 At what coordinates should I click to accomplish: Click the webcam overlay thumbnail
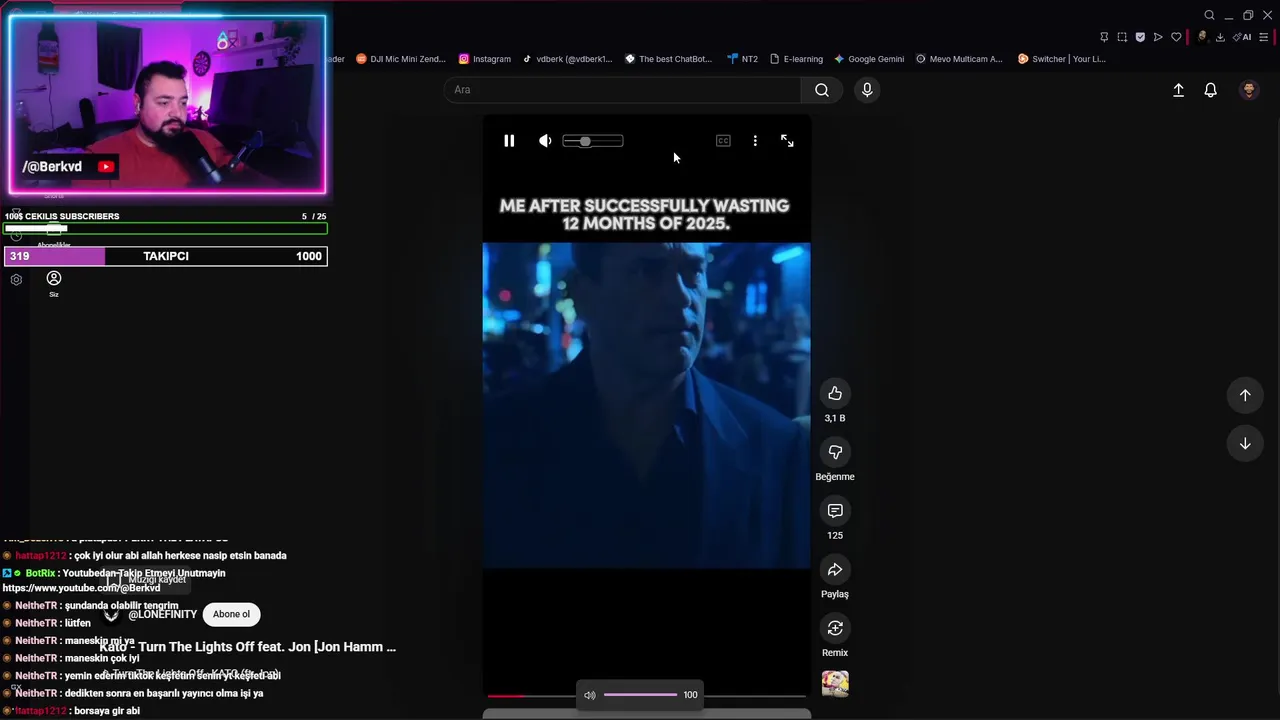(x=167, y=104)
